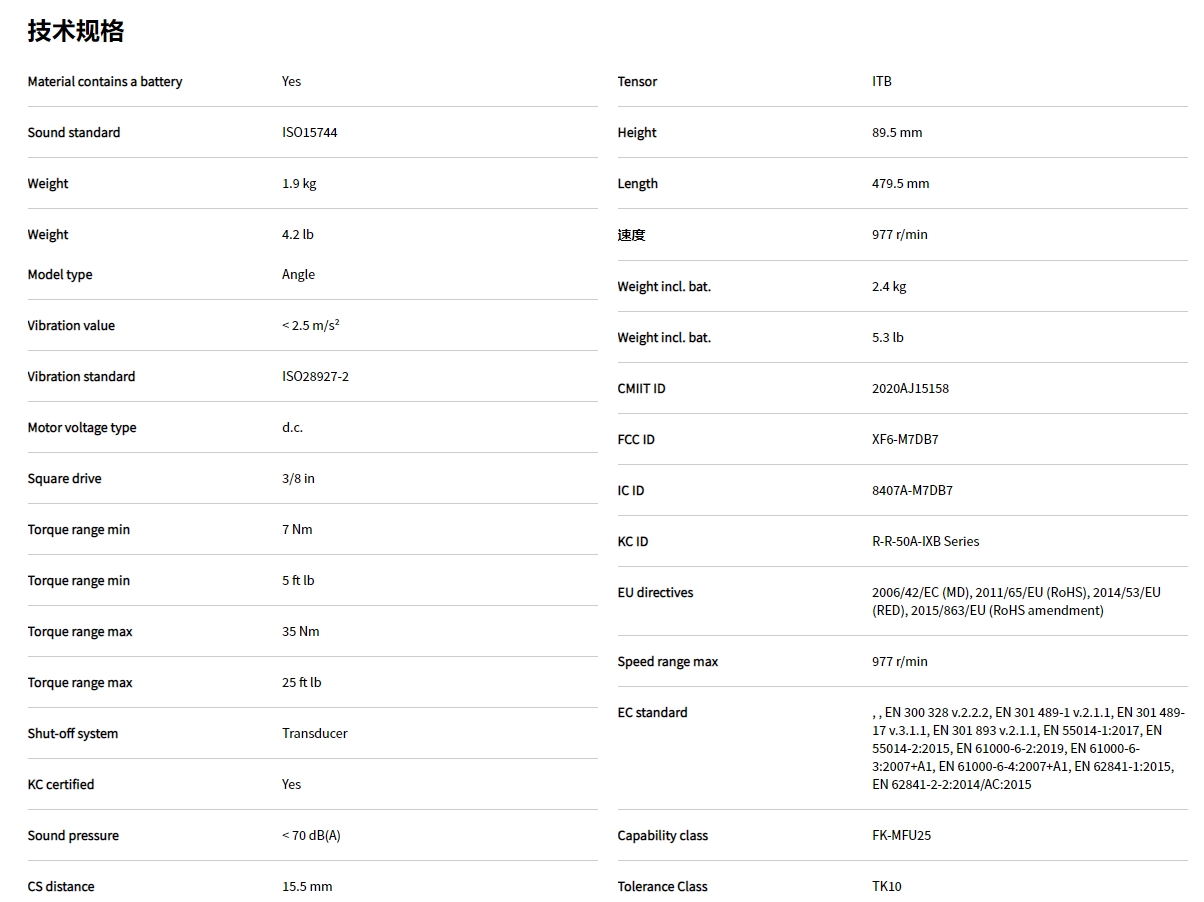Viewport: 1204px width, 902px height.
Task: Click the Tolerance Class value TK10
Action: 886,887
